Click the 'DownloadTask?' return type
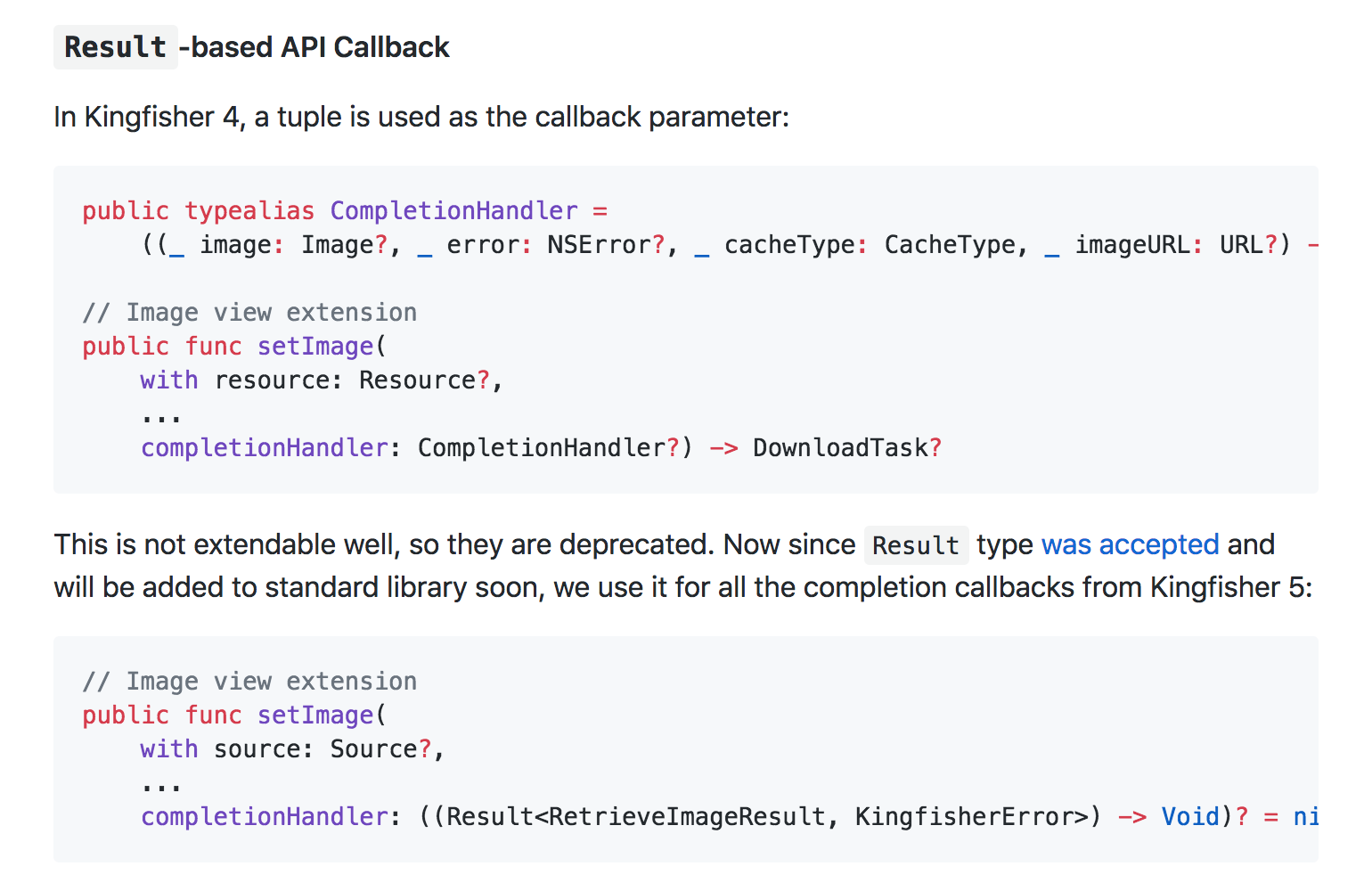The width and height of the screenshot is (1372, 891). click(847, 448)
